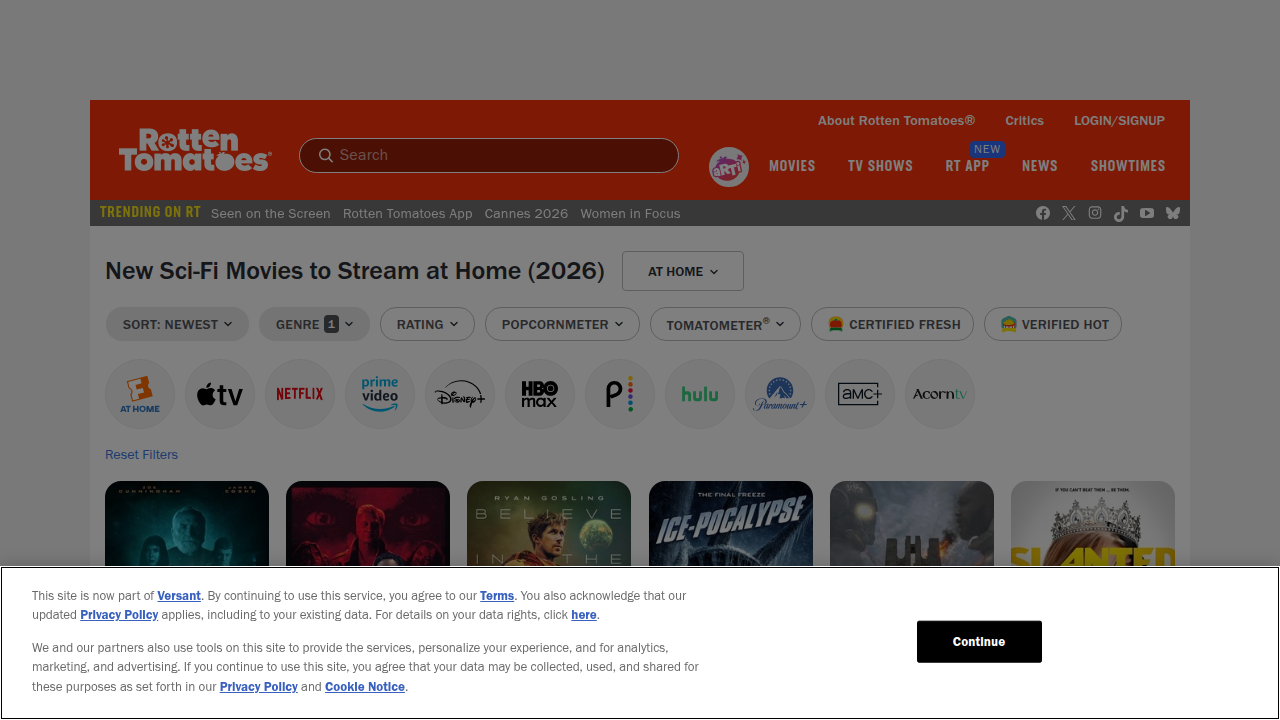The height and width of the screenshot is (720, 1280).
Task: Open Rotten Tomatoes Facebook page icon
Action: (x=1043, y=213)
